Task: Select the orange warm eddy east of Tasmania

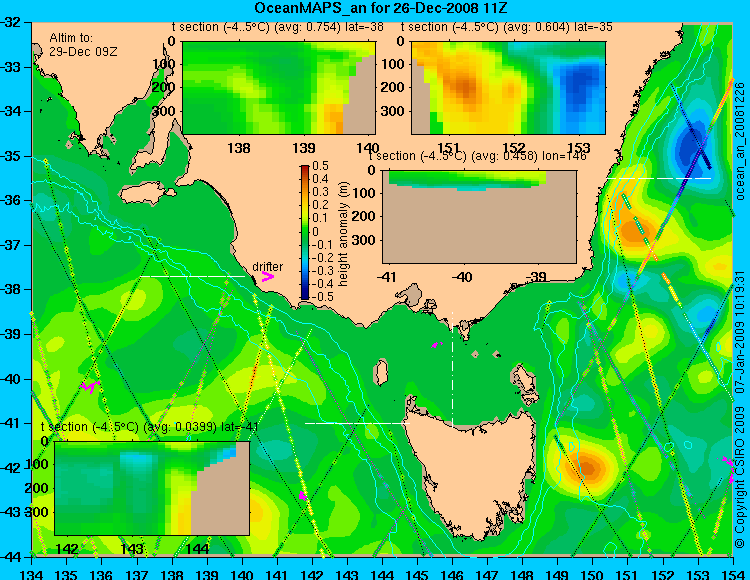Action: pos(587,466)
